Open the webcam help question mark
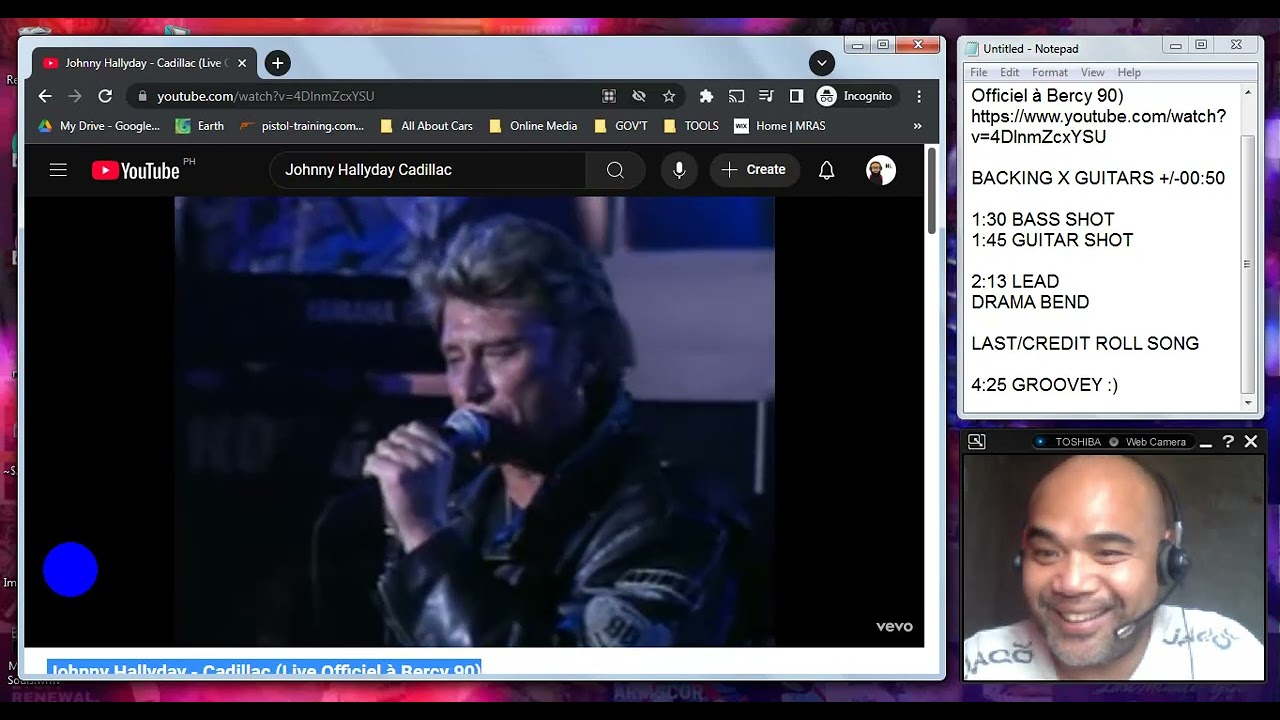This screenshot has height=720, width=1280. 1228,441
